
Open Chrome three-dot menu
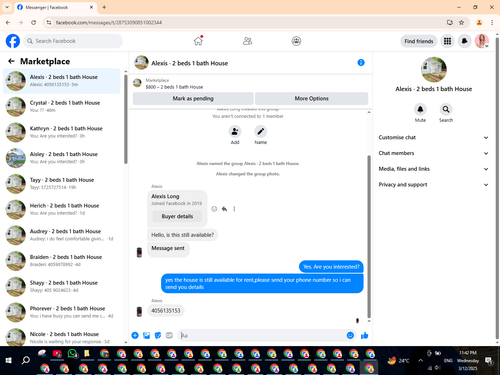click(492, 22)
